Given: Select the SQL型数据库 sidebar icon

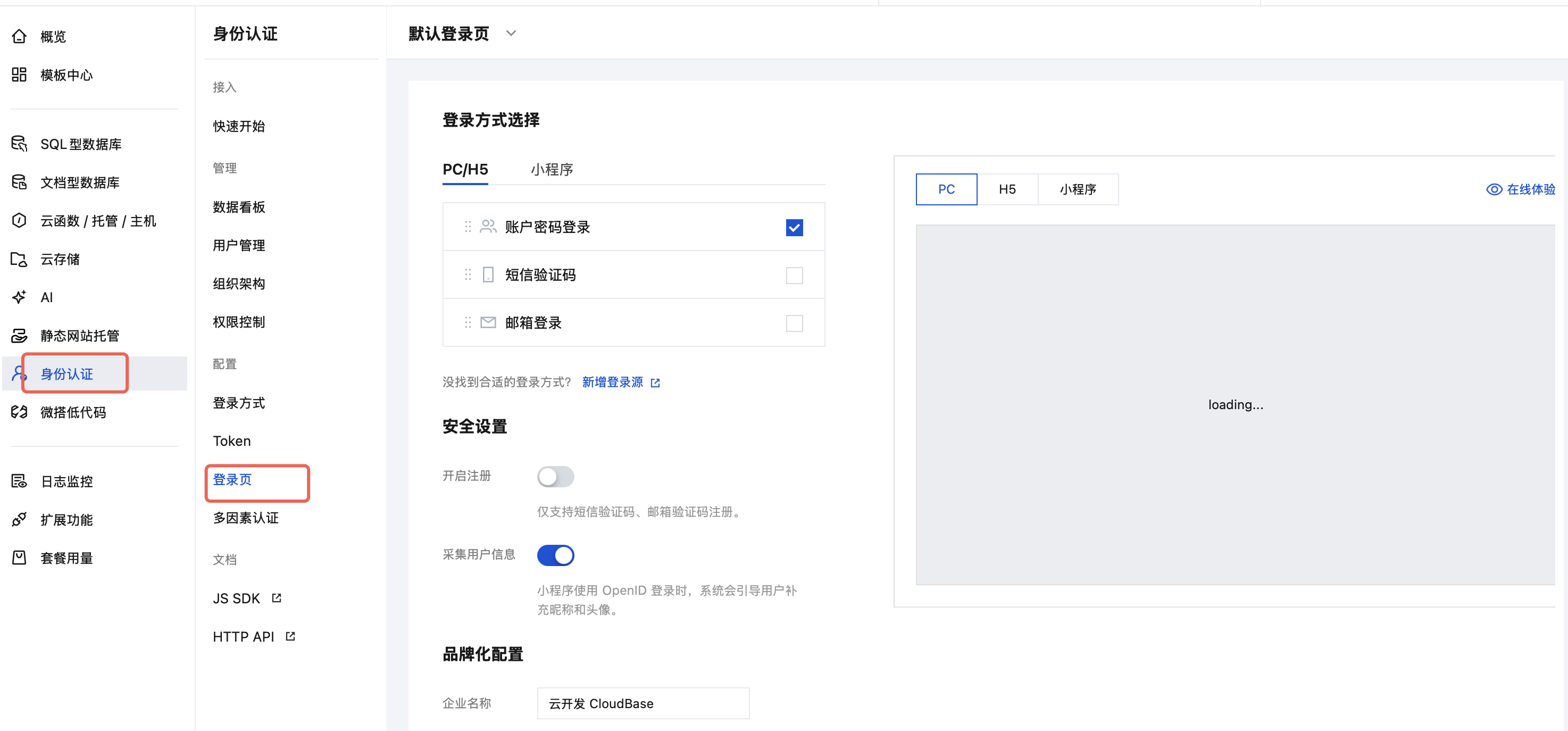Looking at the screenshot, I should coord(19,144).
